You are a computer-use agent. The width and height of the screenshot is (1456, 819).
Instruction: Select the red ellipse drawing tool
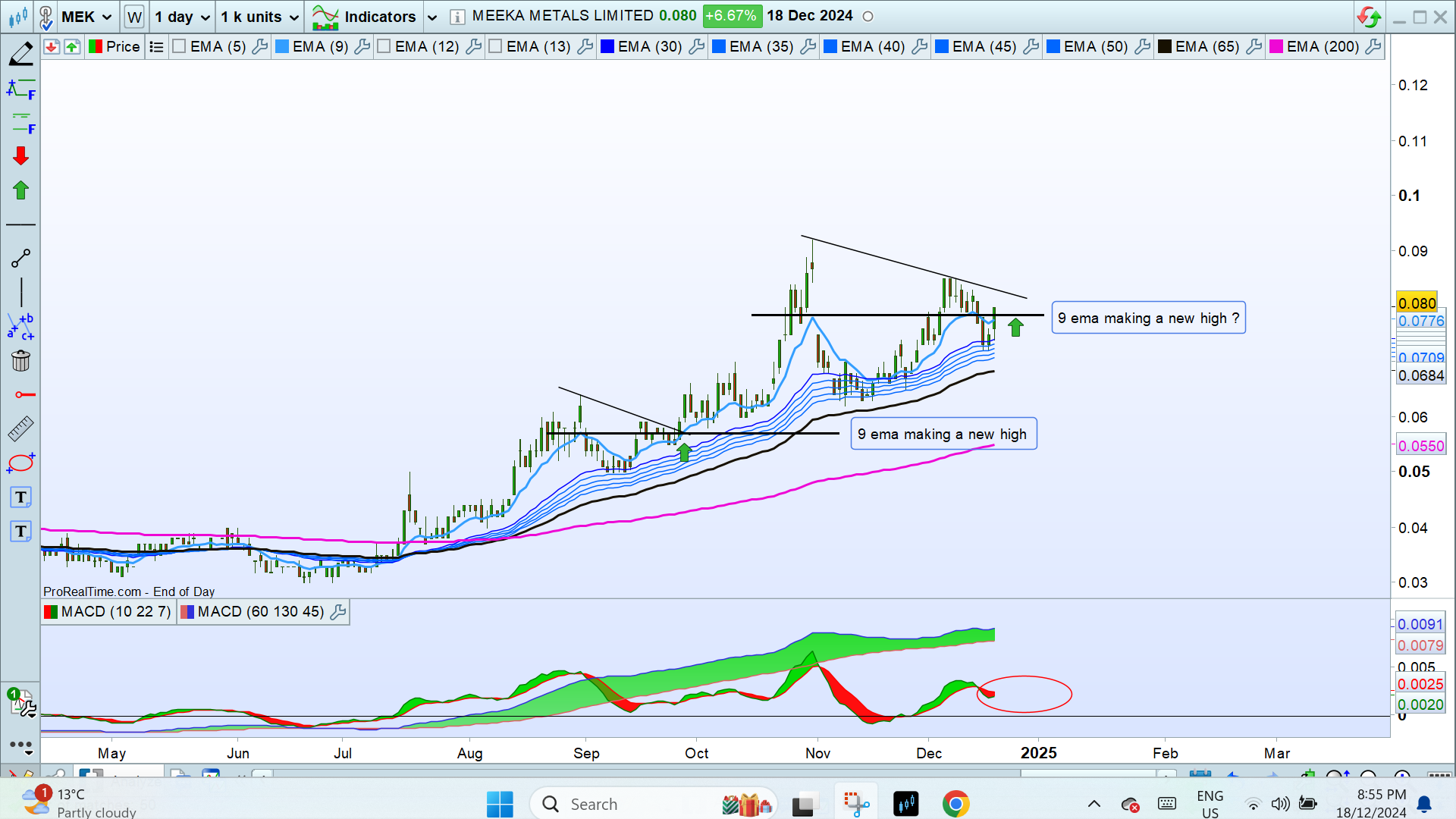[x=20, y=463]
